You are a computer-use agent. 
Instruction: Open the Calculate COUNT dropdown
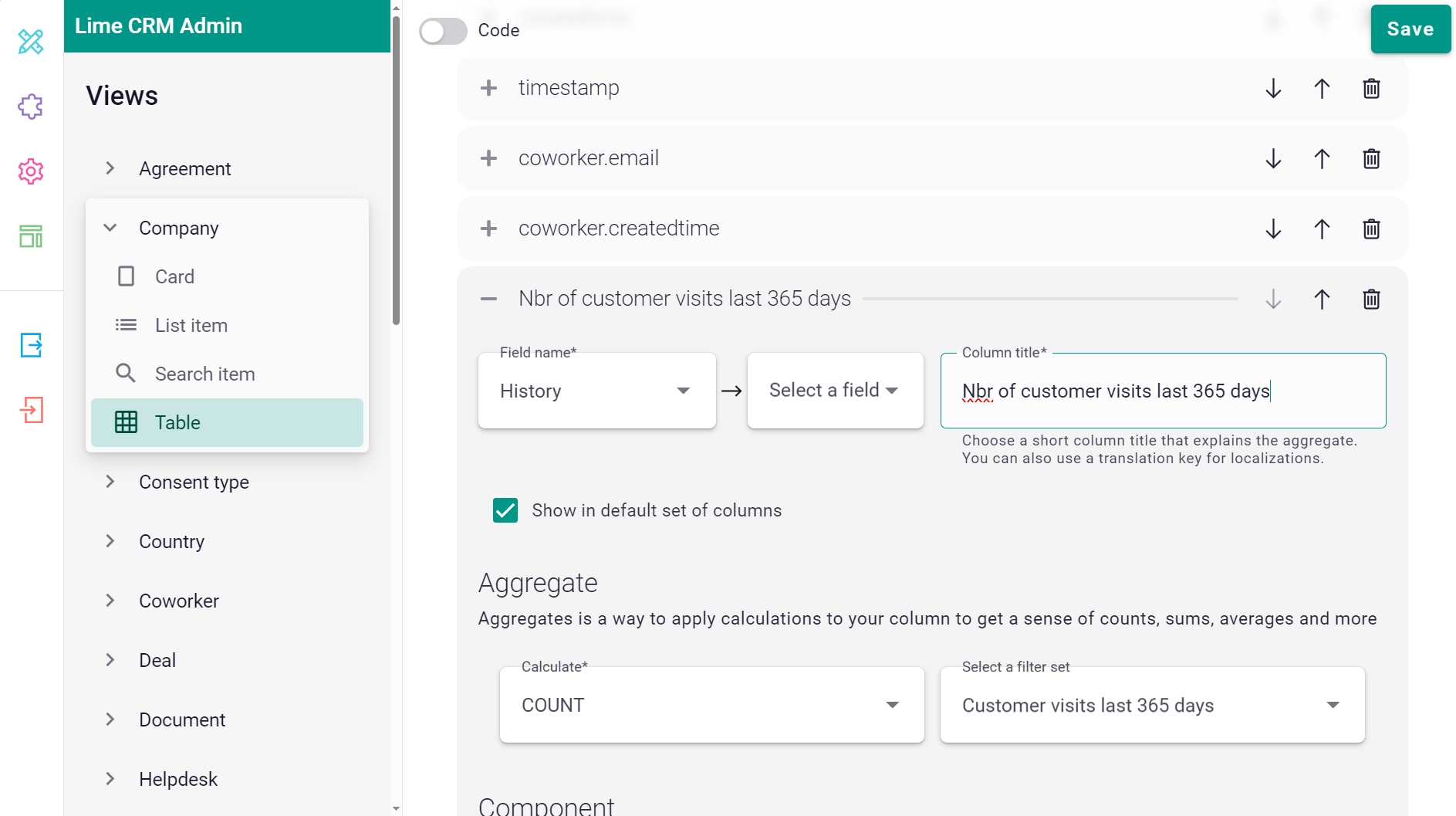click(711, 705)
